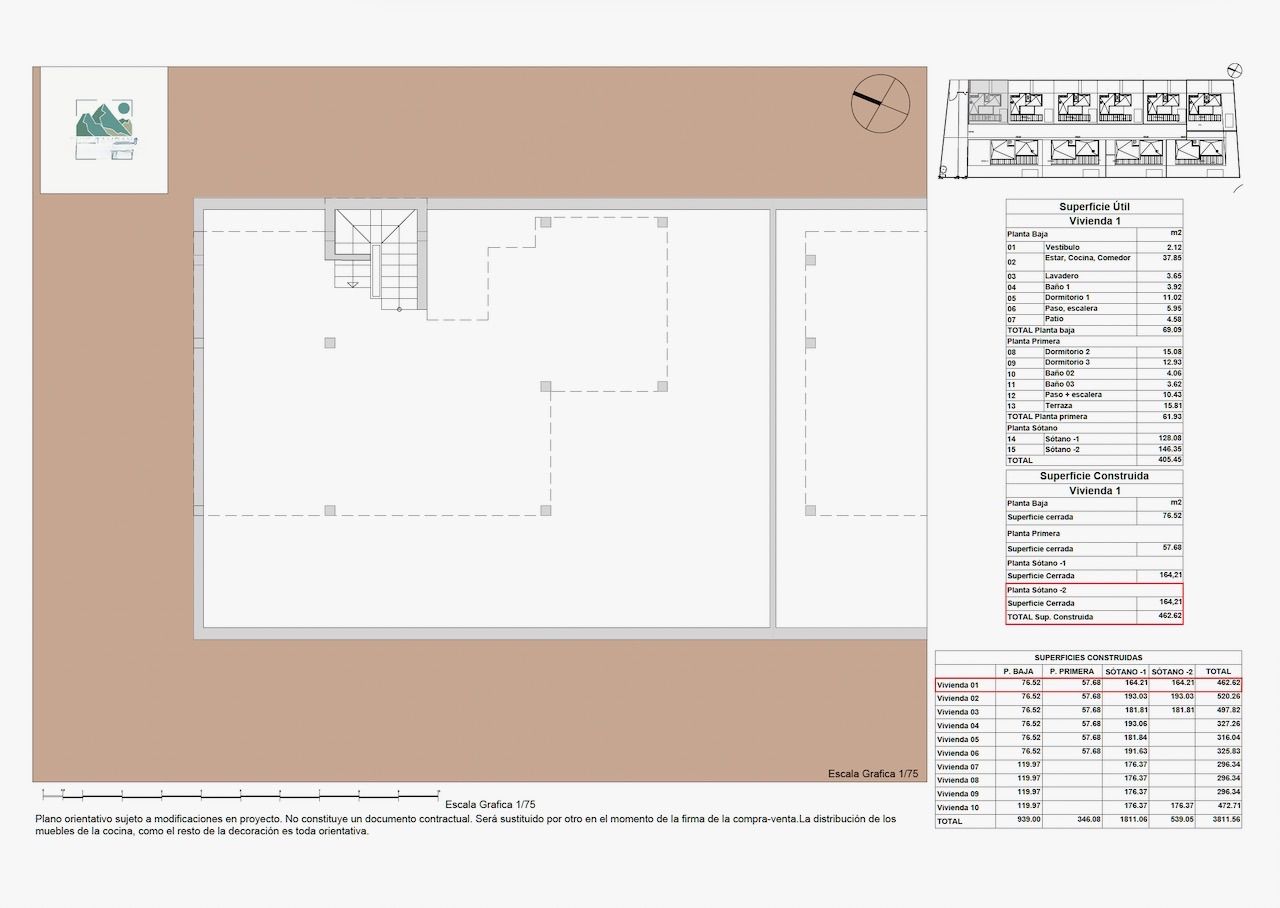Click the large north arrow compass on the plan
1280x908 pixels.
880,103
